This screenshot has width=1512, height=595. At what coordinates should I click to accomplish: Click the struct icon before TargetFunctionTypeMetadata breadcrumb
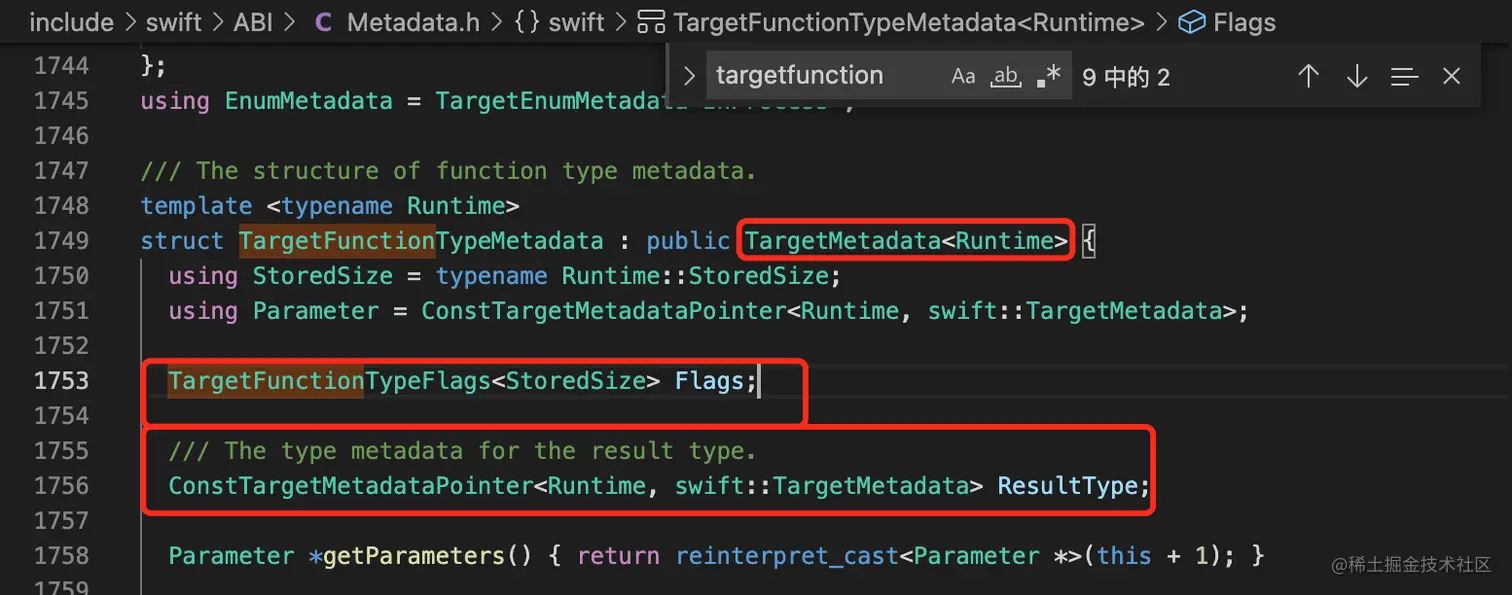(651, 22)
